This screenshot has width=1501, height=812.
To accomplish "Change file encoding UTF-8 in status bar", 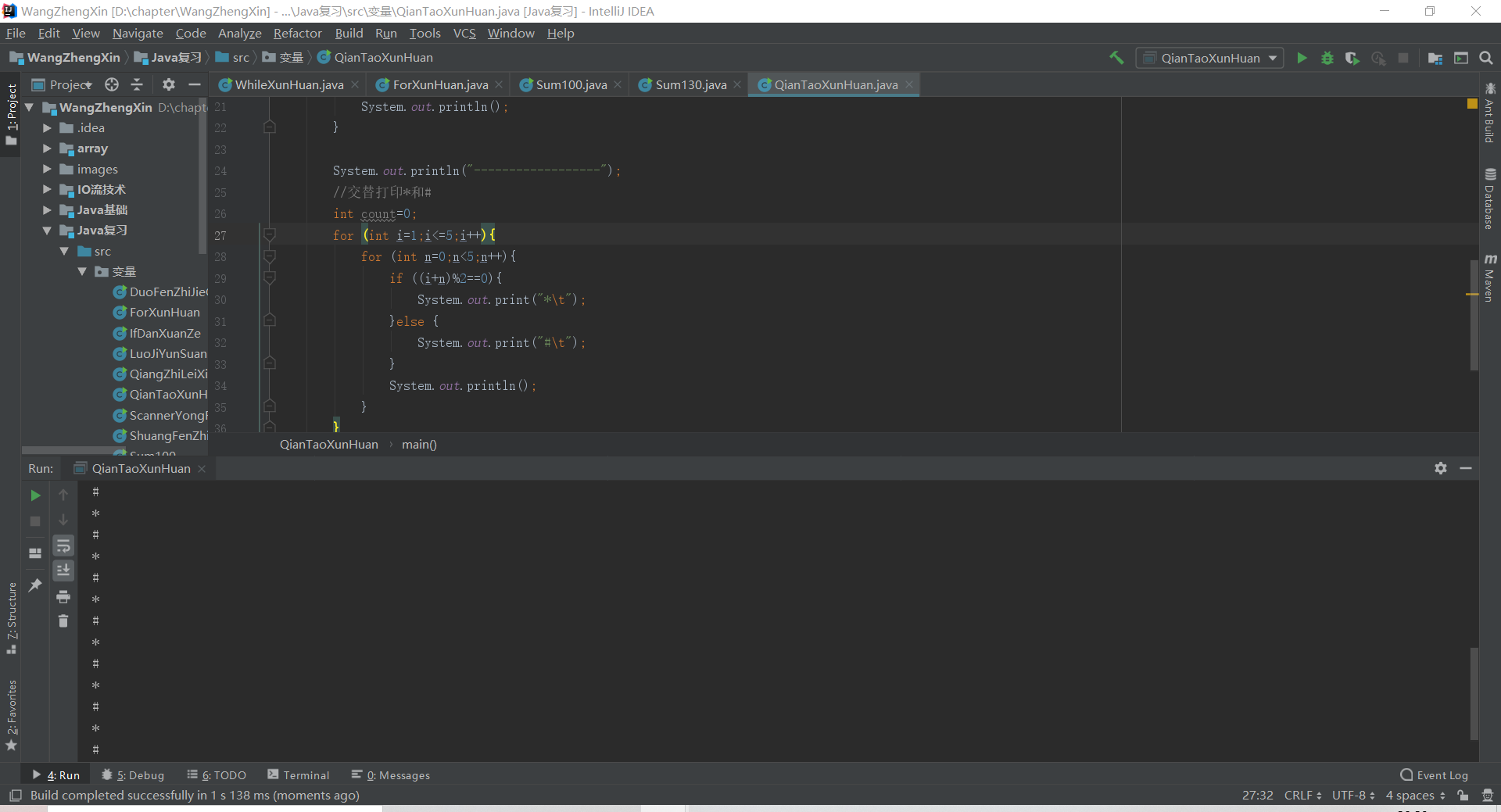I will (x=1353, y=796).
